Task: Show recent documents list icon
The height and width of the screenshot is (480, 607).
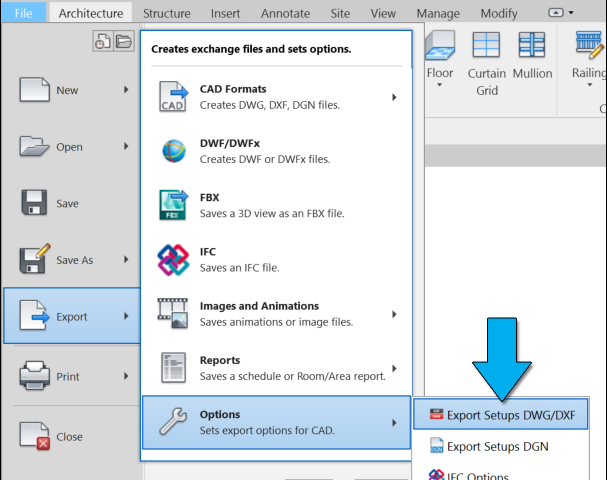Action: [103, 41]
